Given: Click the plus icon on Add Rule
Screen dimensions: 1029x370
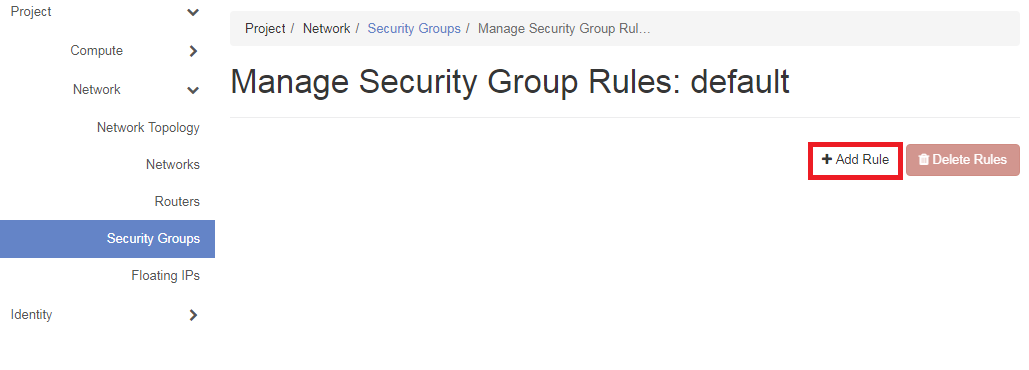Looking at the screenshot, I should click(827, 159).
